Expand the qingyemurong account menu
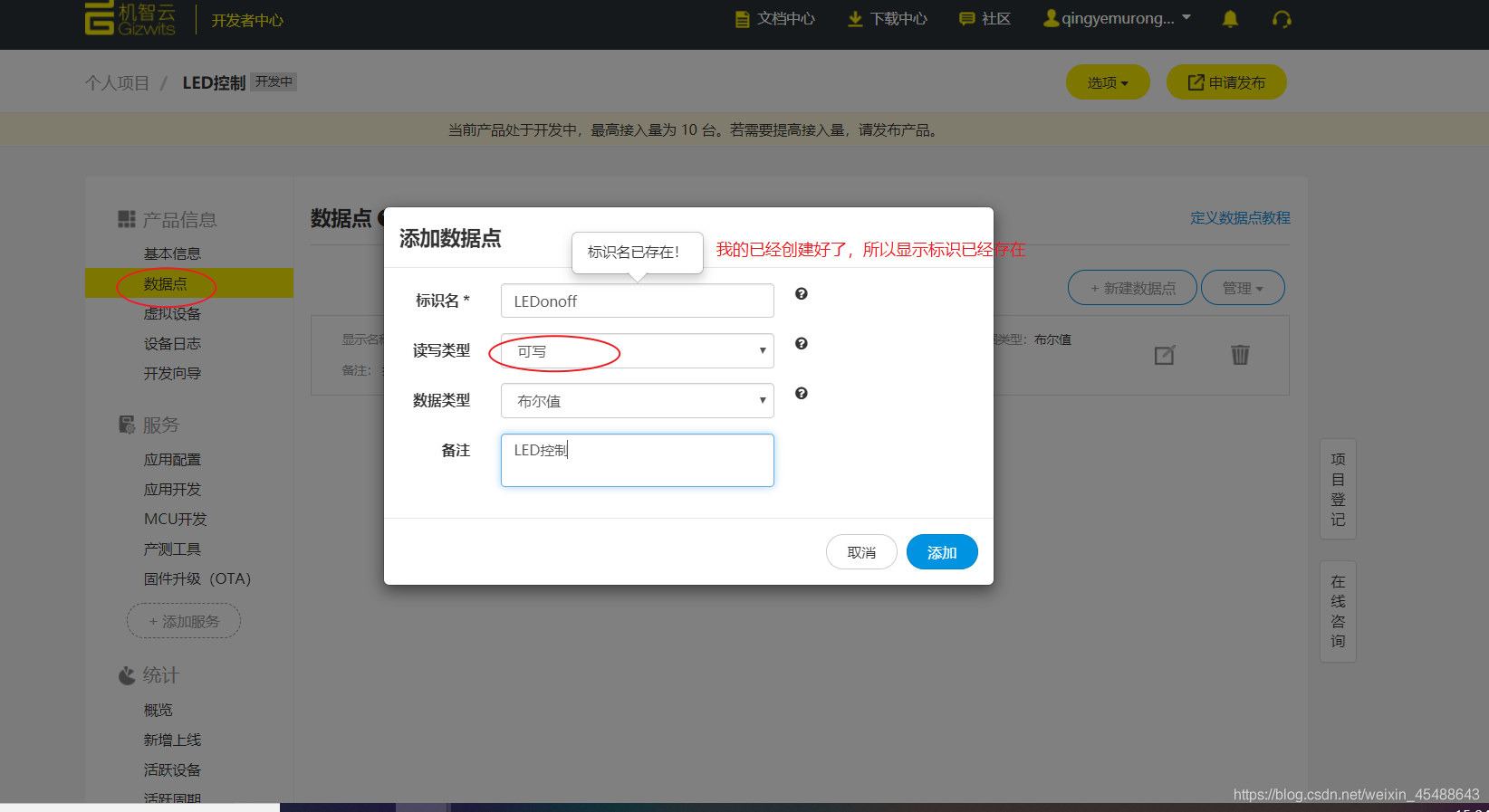 1118,18
